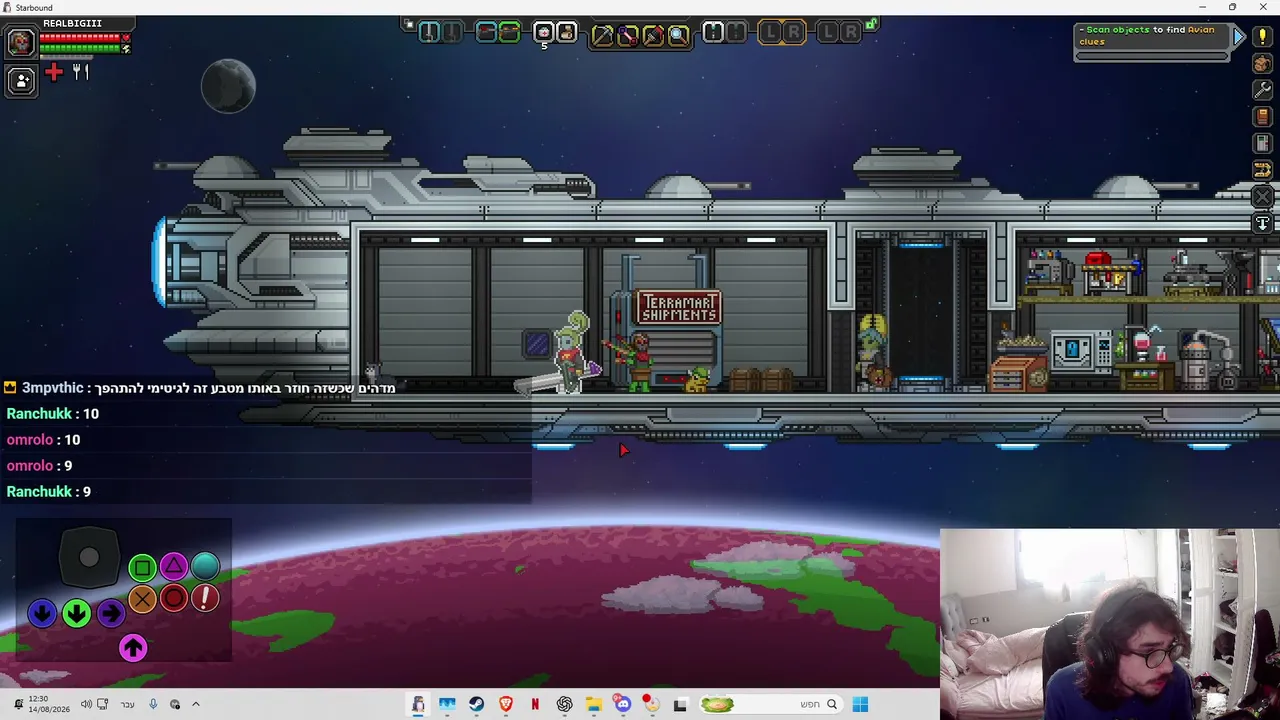
Task: Select the orange L hand slot
Action: (770, 33)
